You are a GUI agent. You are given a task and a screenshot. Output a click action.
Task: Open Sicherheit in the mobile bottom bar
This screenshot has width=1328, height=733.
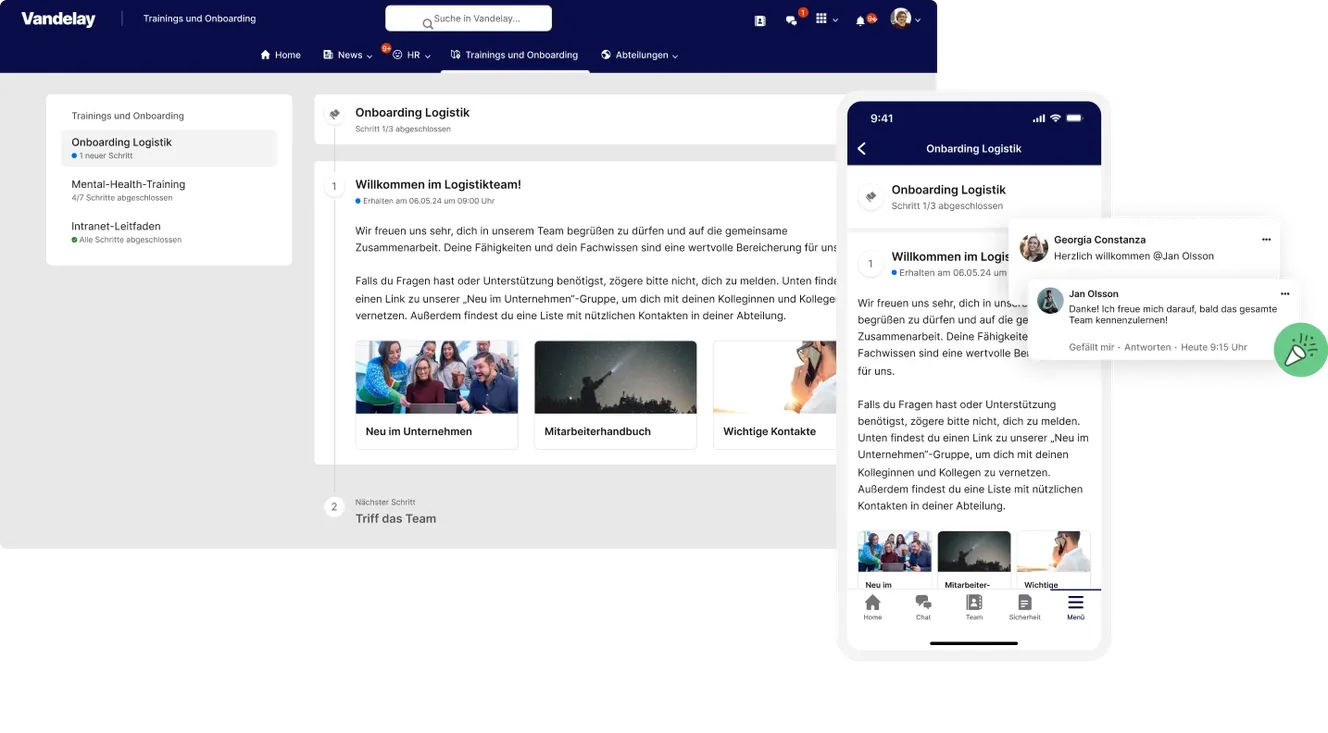pos(1024,607)
